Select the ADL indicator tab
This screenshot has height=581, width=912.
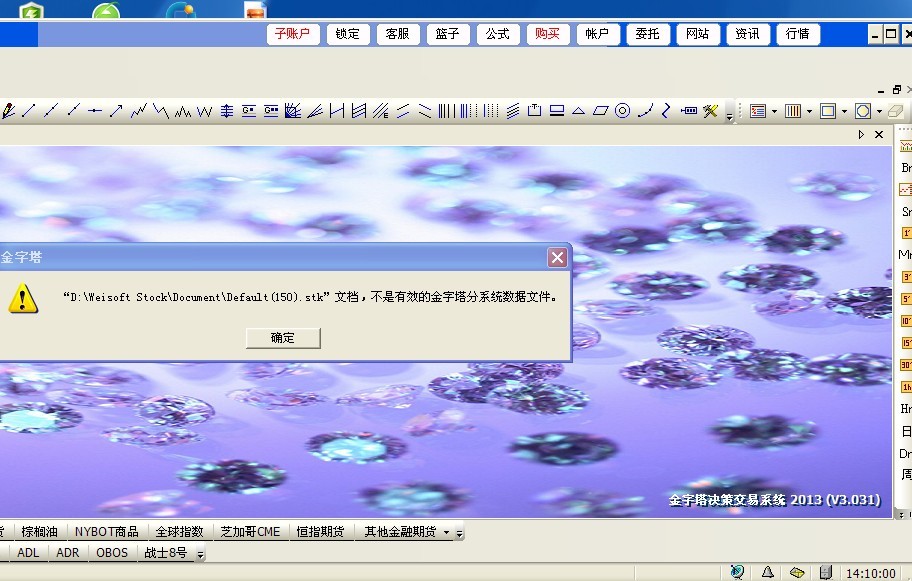point(28,553)
